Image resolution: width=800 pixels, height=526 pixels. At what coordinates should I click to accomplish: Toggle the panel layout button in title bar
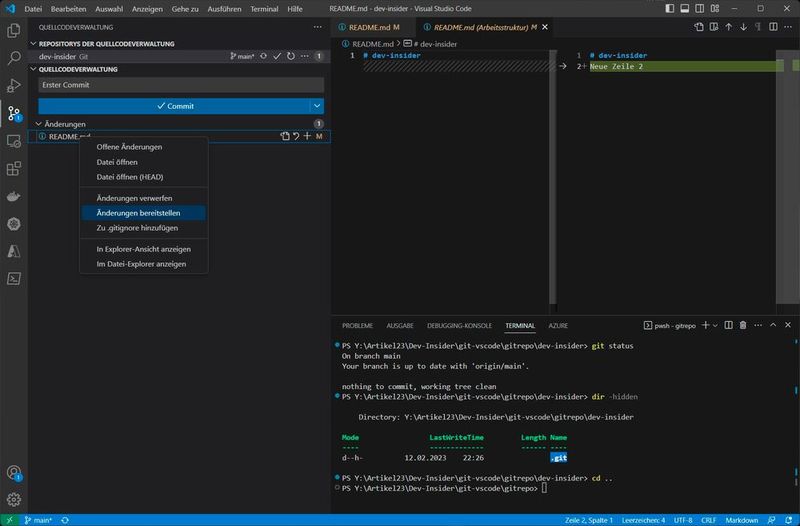[685, 9]
